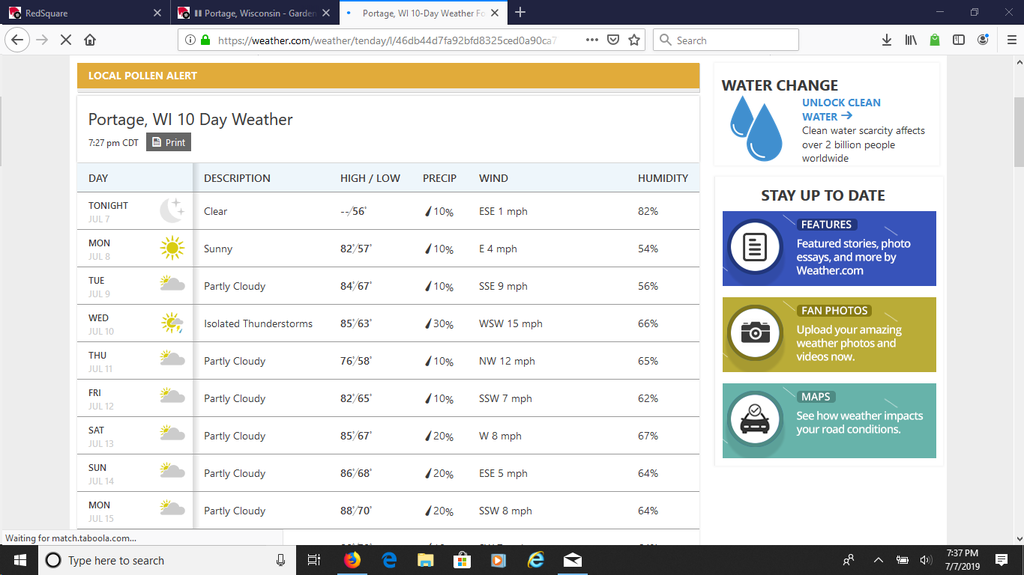1024x575 pixels.
Task: Select the Portage 10-Day Weather tab
Action: 423,12
